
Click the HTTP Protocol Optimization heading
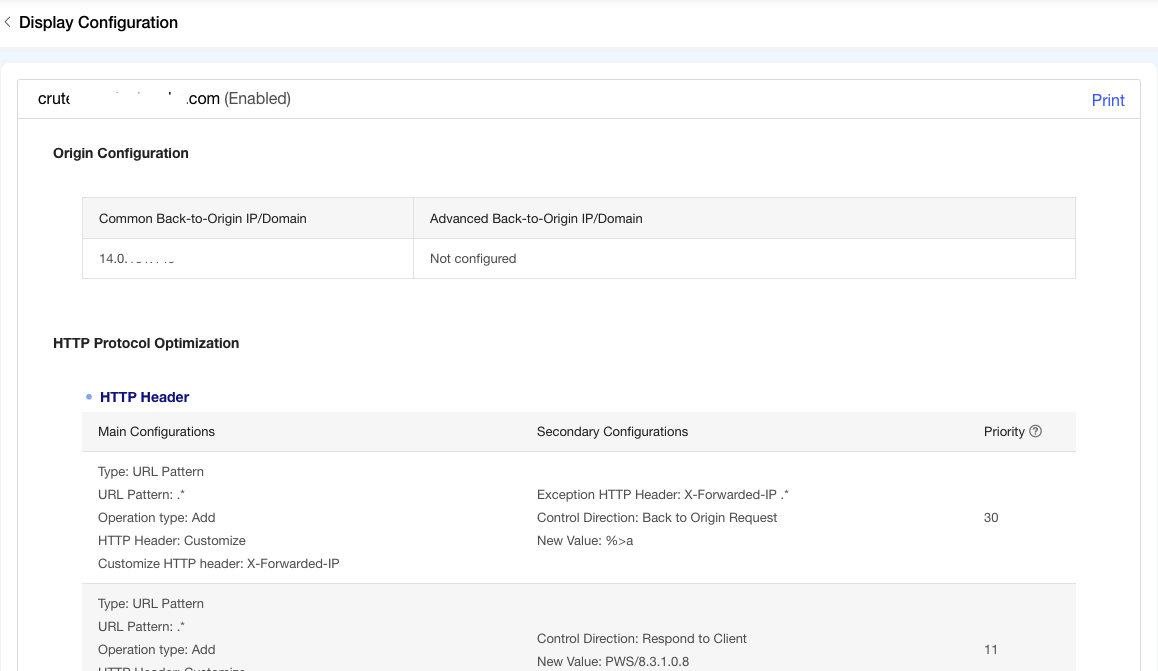click(x=146, y=343)
